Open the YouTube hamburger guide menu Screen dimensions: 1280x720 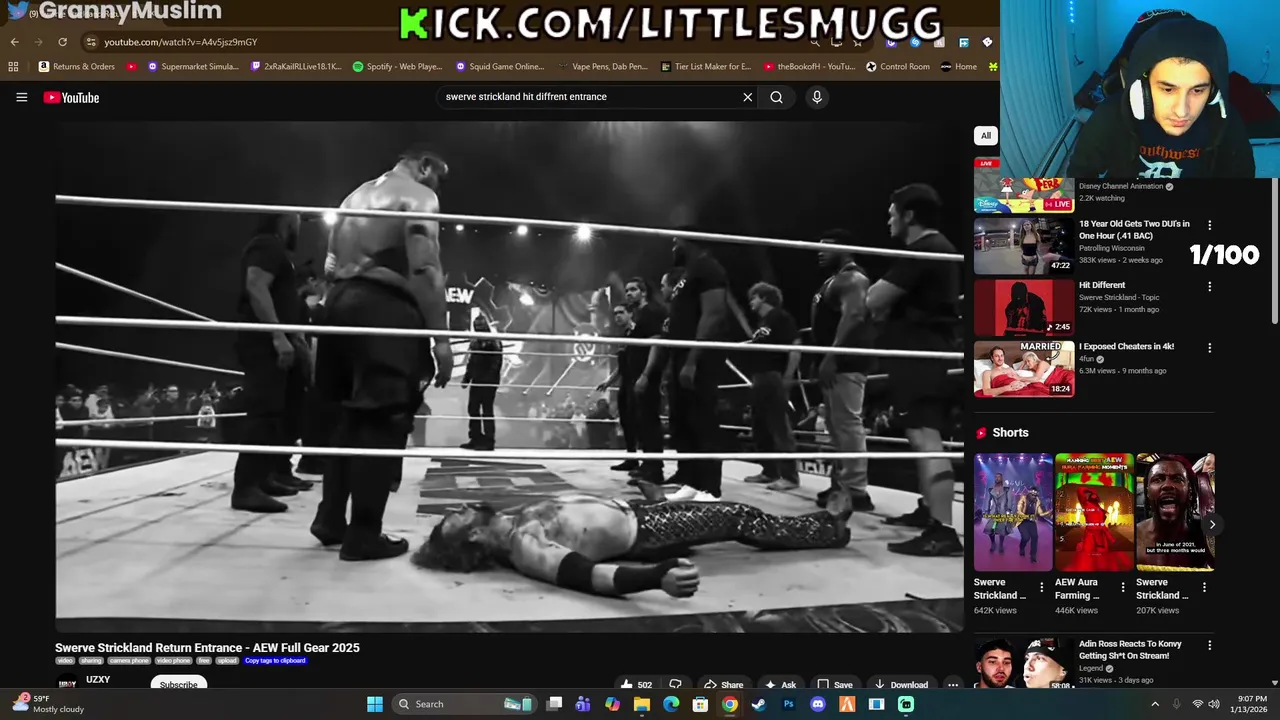click(x=21, y=97)
